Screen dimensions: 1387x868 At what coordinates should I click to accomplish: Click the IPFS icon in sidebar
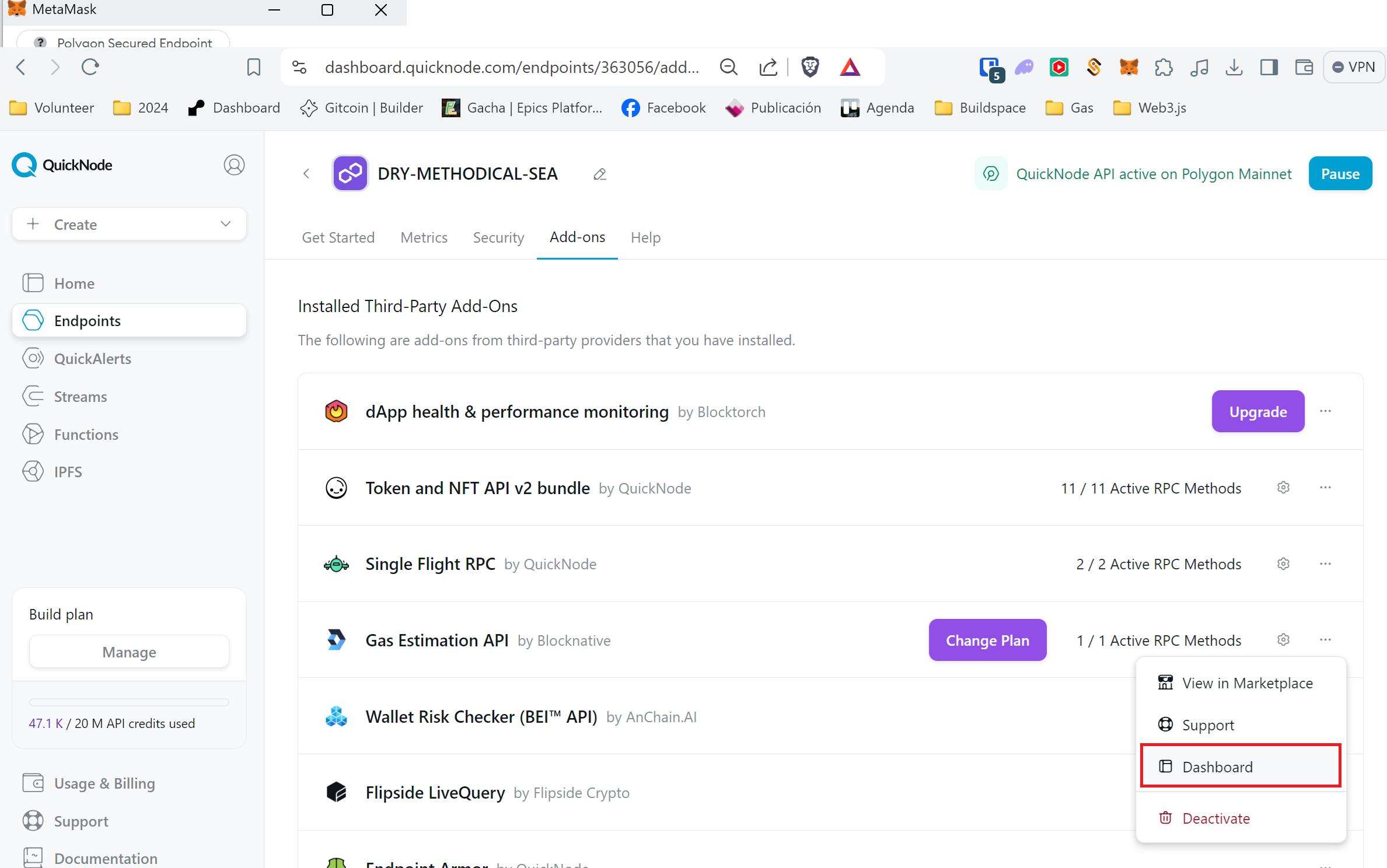[x=34, y=472]
